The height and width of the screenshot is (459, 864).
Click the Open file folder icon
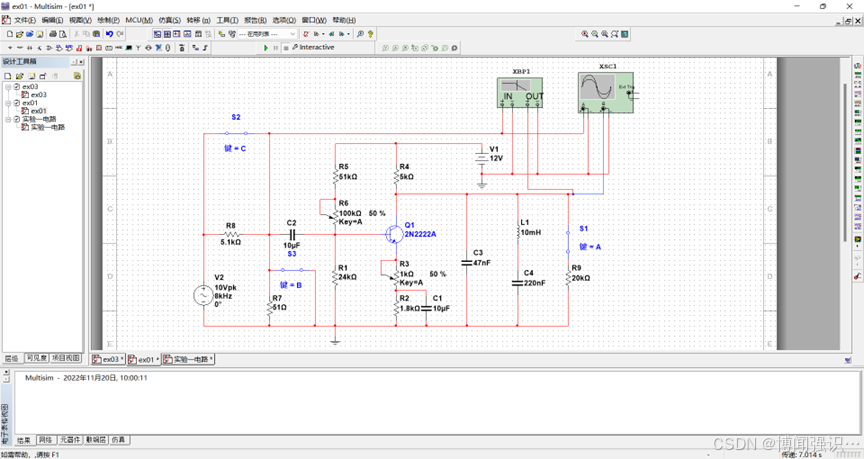[19, 34]
